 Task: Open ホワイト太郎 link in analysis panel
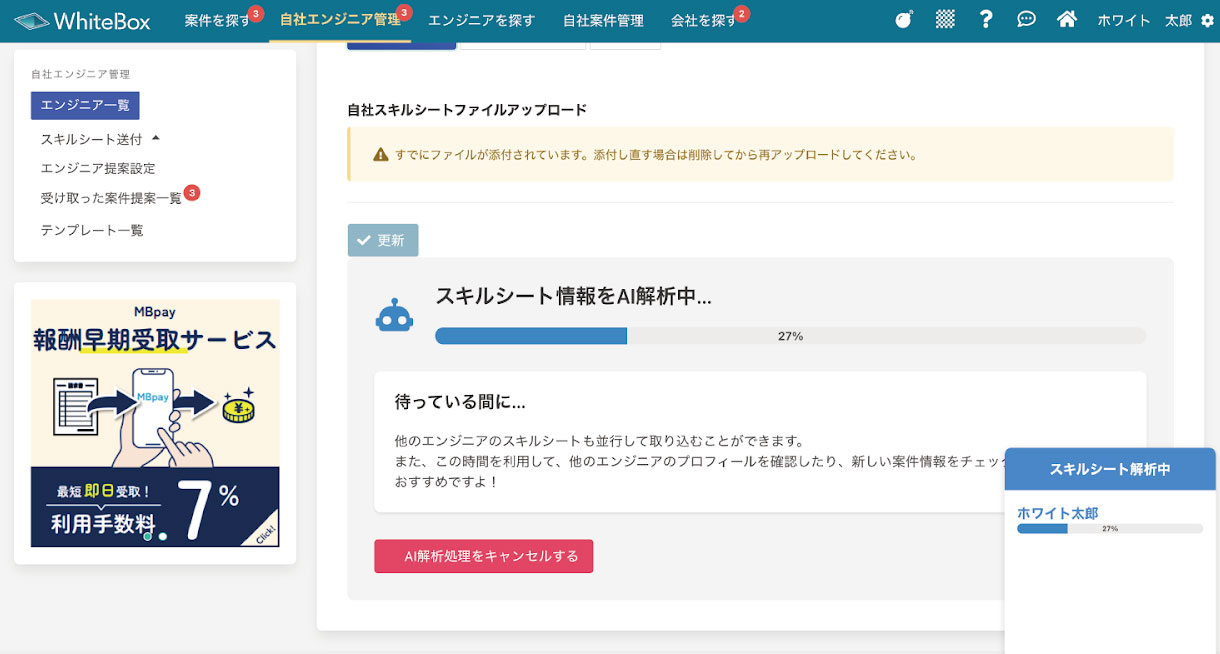coord(1058,513)
